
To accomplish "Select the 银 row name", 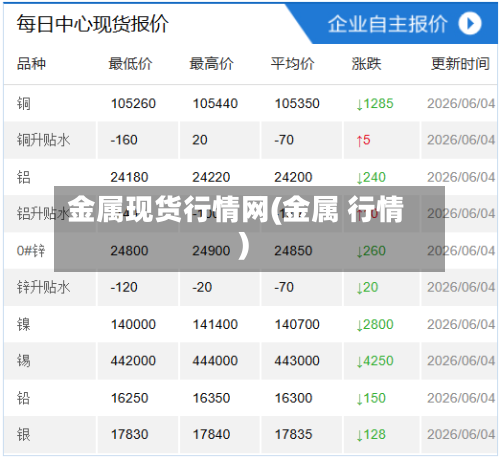I will coord(24,434).
